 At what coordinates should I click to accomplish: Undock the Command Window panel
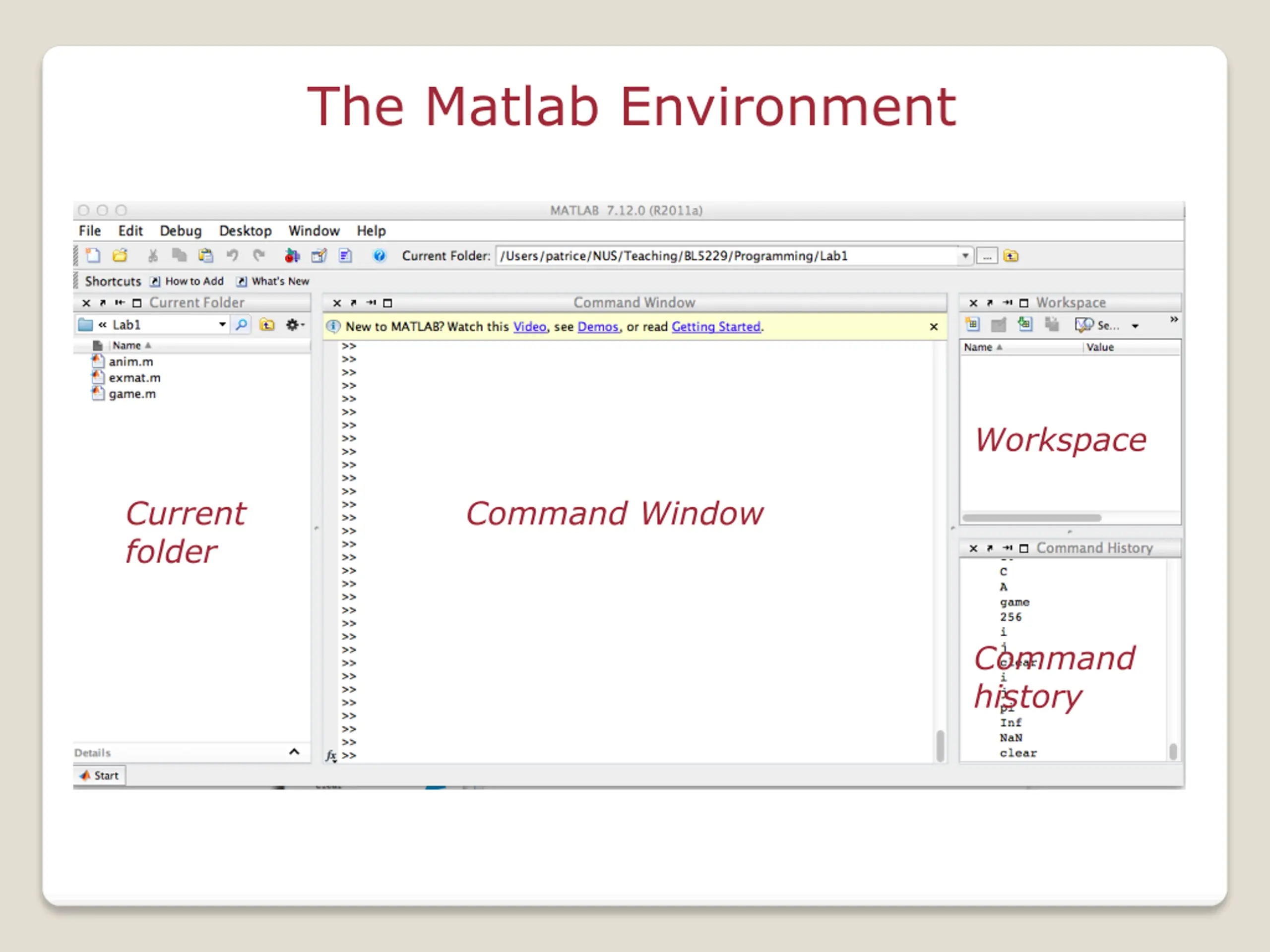[x=354, y=303]
